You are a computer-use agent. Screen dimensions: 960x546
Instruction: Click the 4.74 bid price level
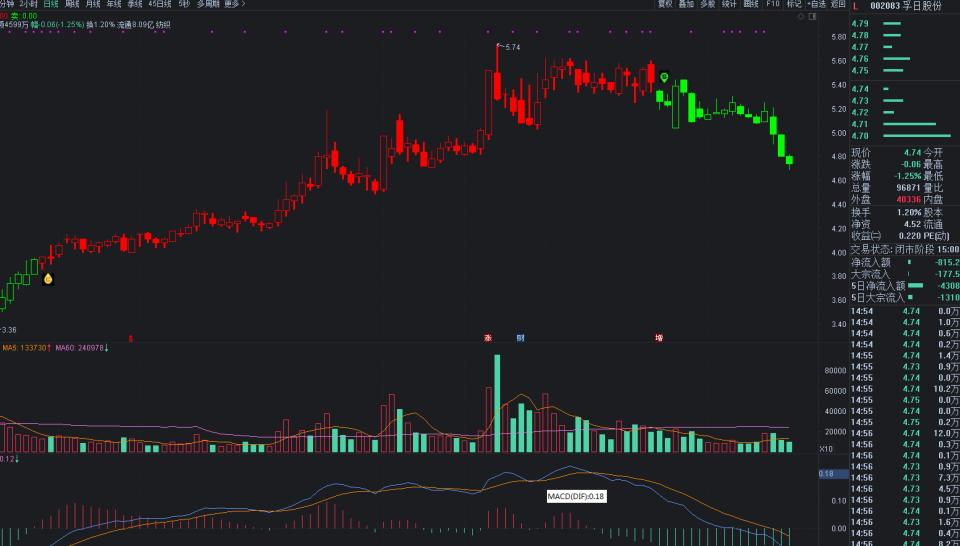click(x=860, y=89)
